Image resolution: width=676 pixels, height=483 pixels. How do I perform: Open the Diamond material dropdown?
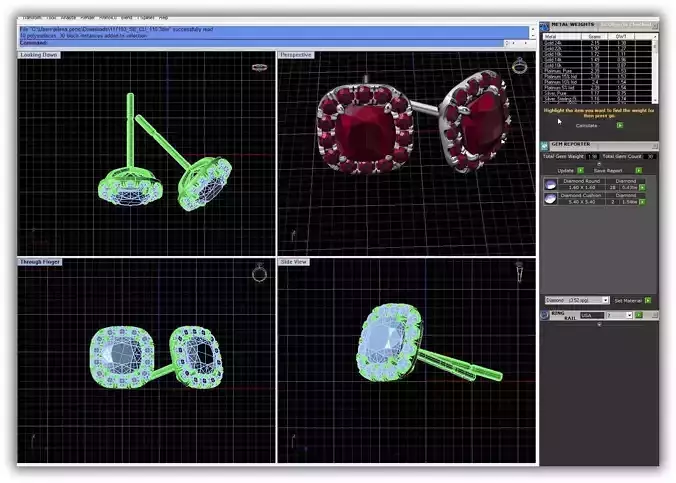click(605, 300)
